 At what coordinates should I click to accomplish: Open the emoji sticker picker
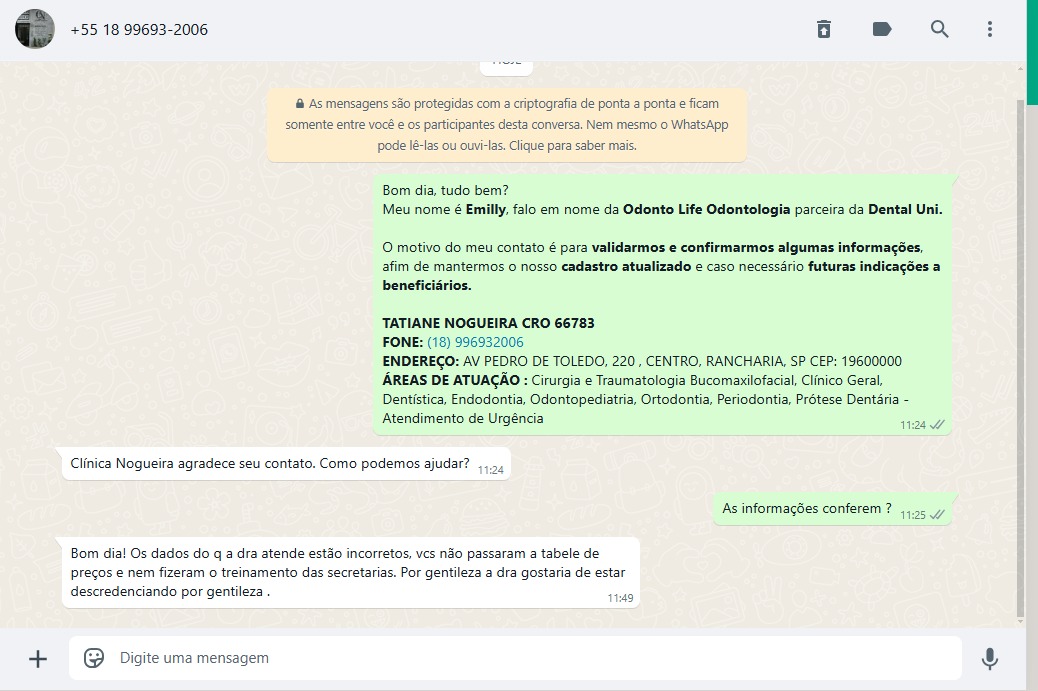click(x=94, y=658)
